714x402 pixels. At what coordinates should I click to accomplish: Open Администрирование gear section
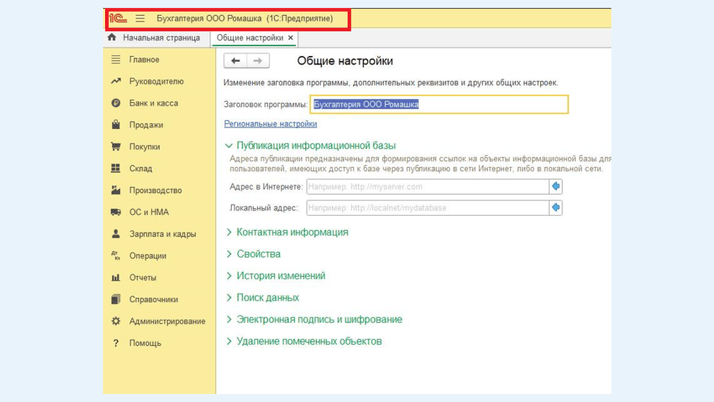coord(167,321)
